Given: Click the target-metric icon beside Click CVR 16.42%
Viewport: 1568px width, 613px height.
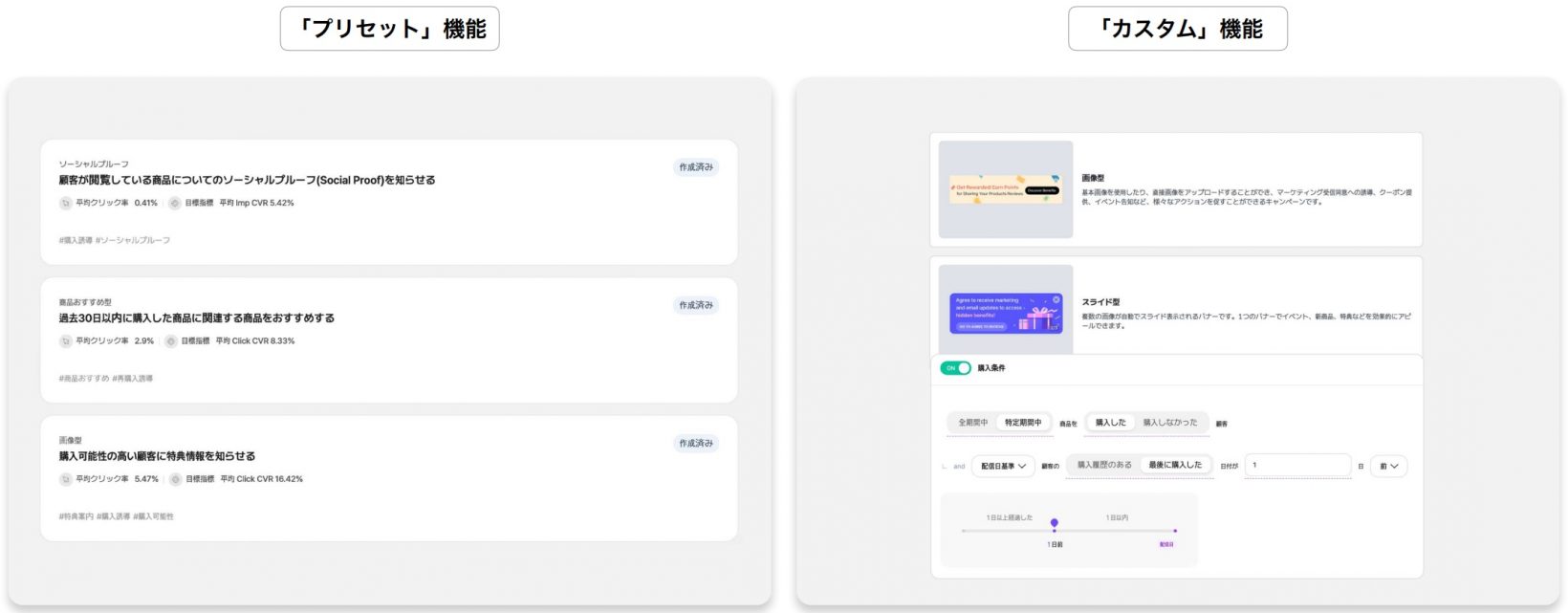Looking at the screenshot, I should (176, 479).
